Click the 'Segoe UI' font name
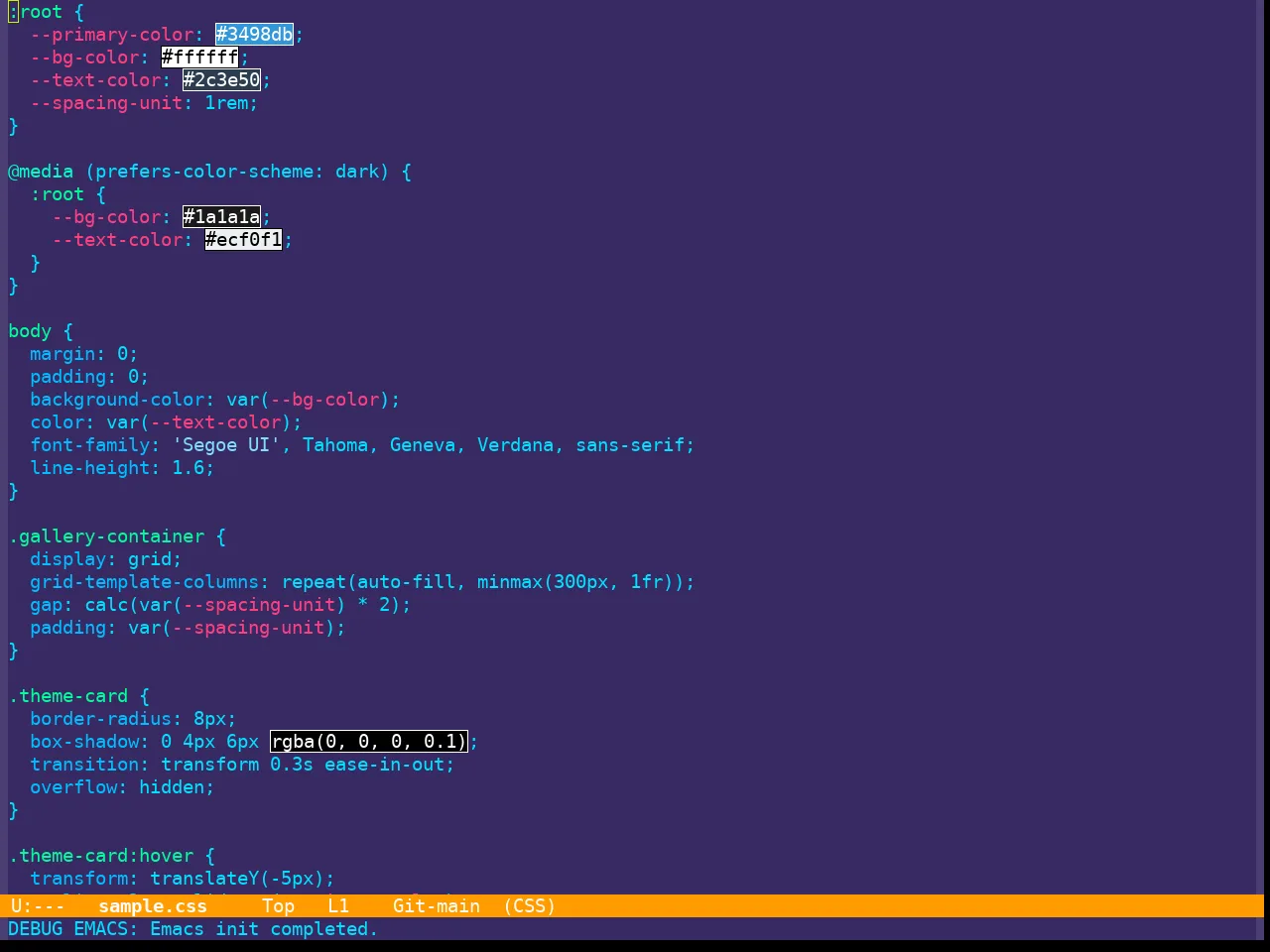The height and width of the screenshot is (952, 1270). 226,445
